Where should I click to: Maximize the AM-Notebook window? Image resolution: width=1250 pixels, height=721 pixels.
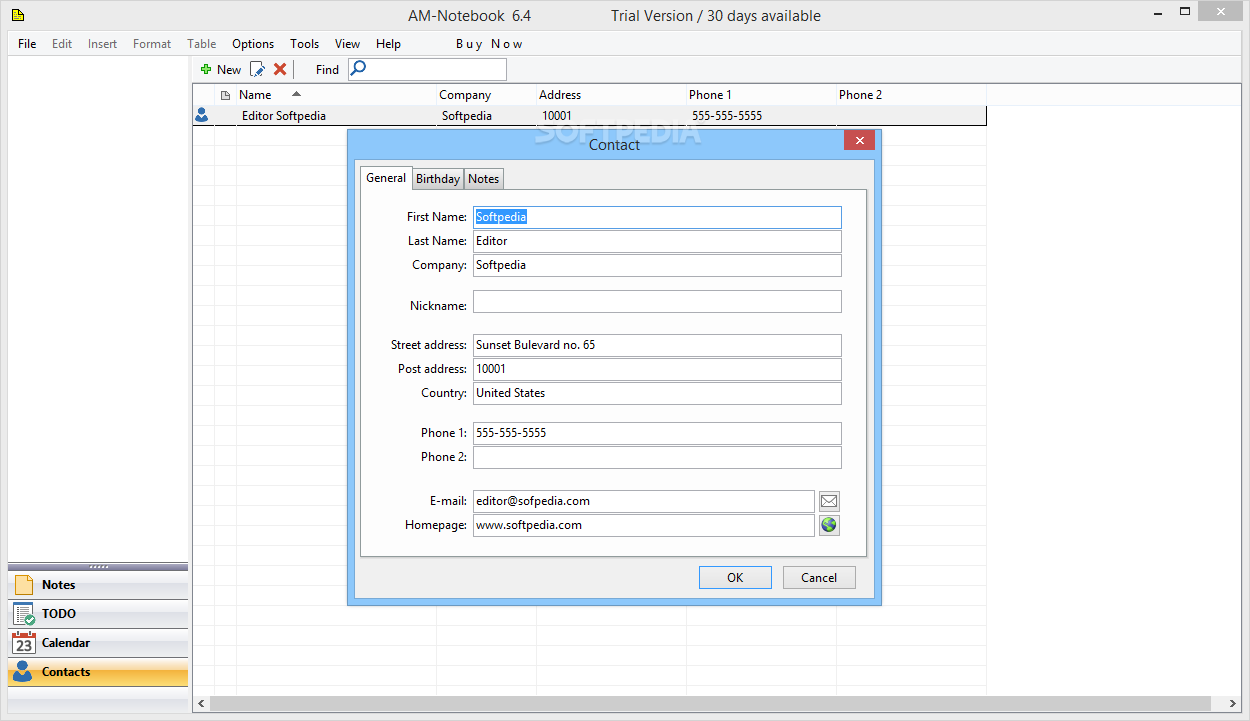[x=1185, y=12]
